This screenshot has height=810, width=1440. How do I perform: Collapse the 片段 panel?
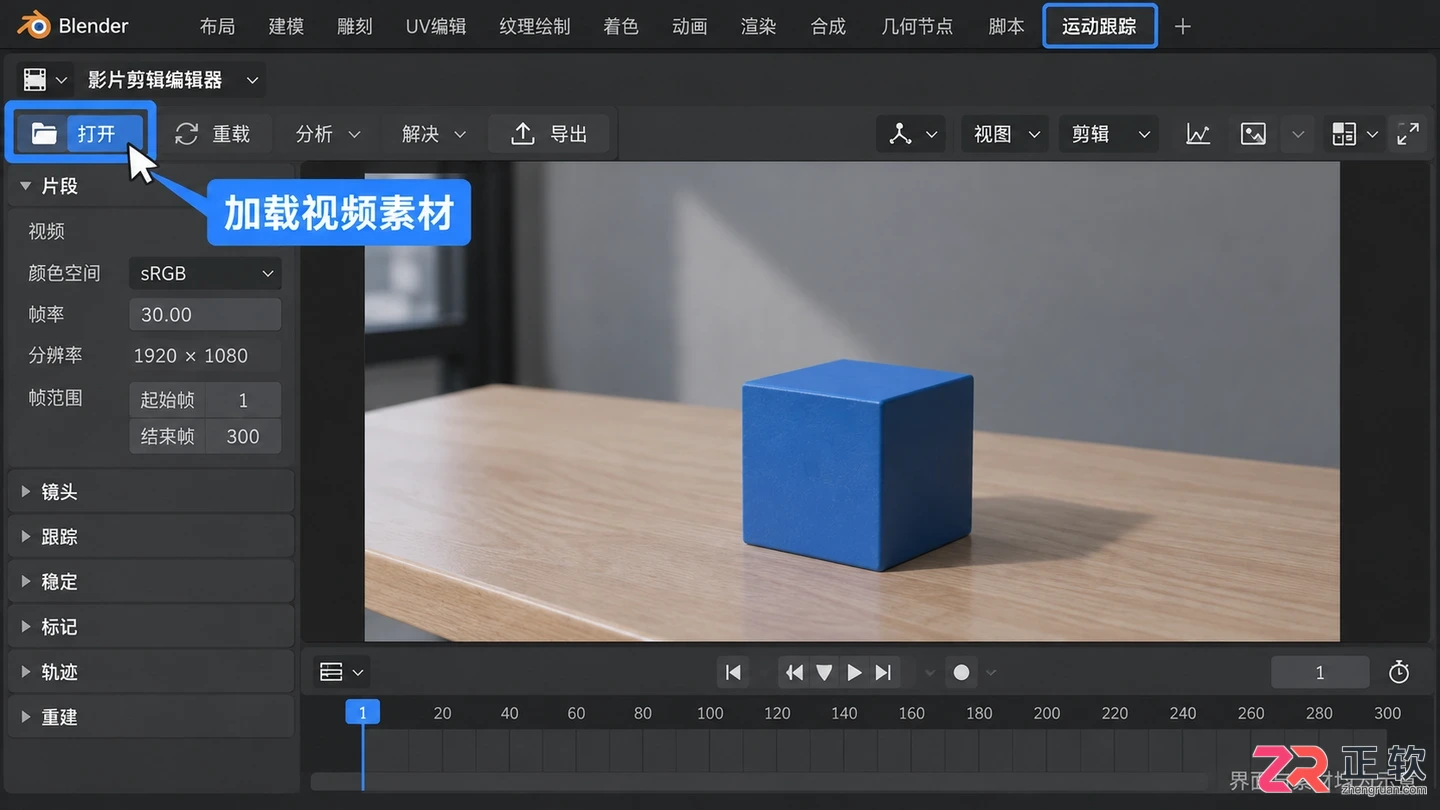coord(150,186)
